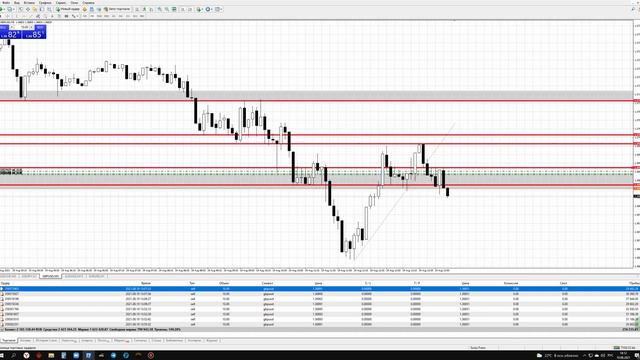Sort orders by Символ column header
640x360 pixels.
[x=268, y=283]
